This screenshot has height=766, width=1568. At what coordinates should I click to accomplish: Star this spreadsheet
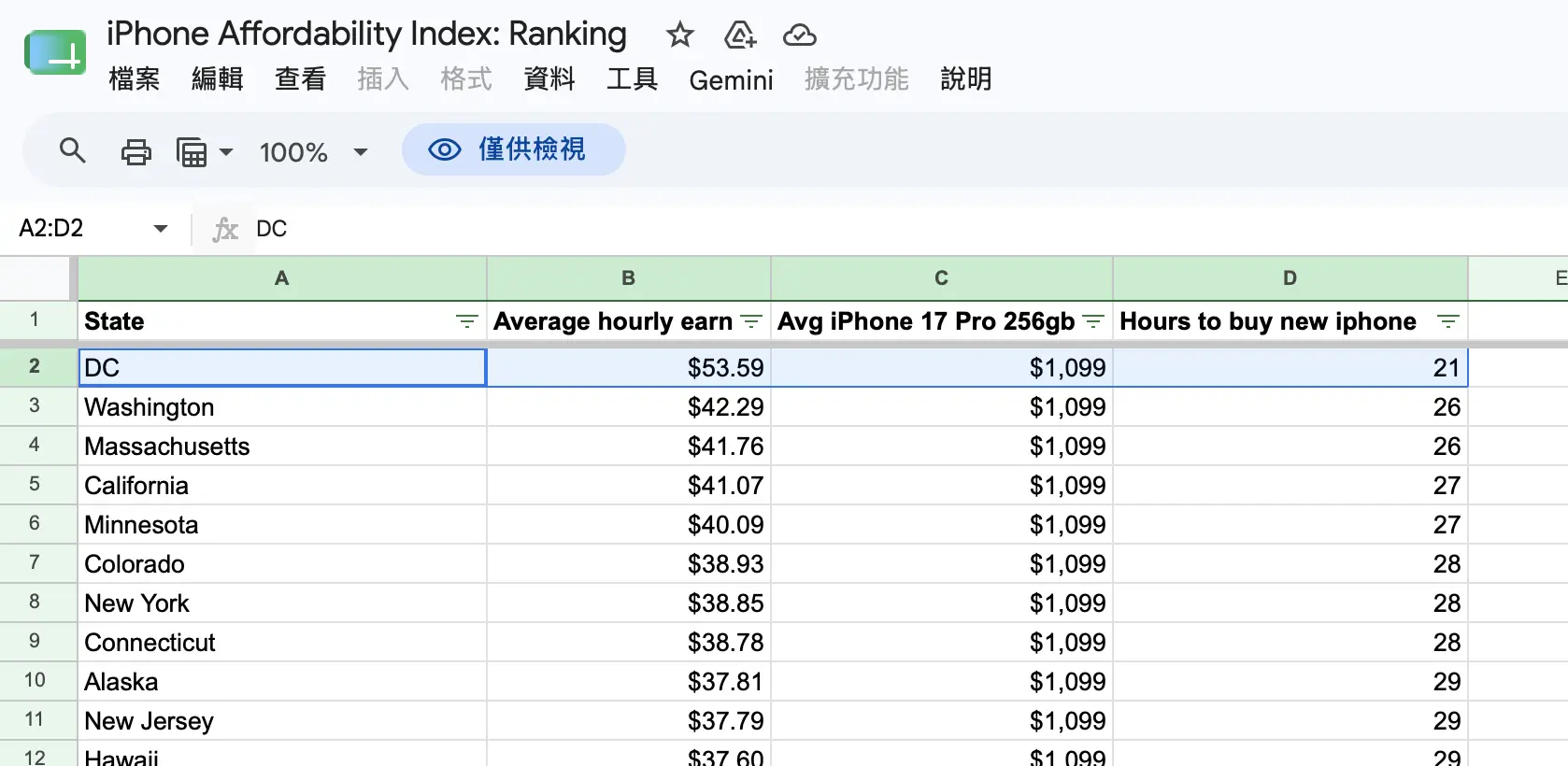(679, 35)
